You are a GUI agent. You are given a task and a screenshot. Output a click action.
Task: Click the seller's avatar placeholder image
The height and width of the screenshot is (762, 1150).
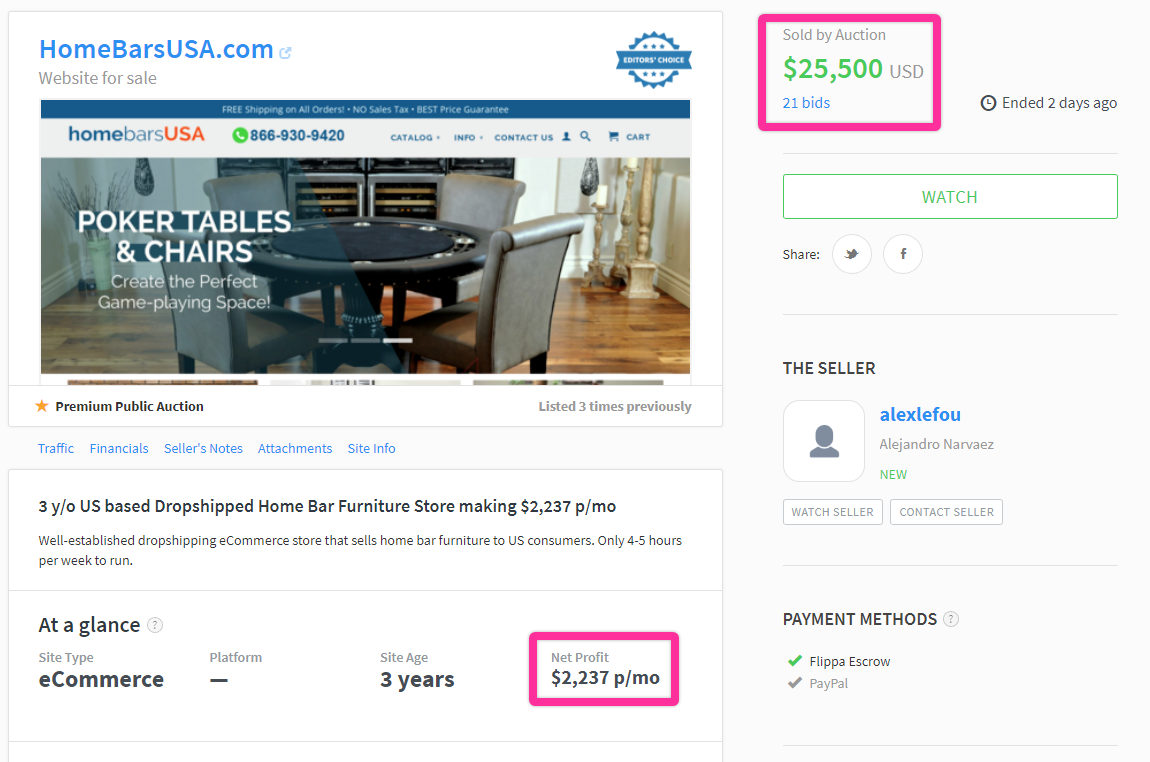coord(824,441)
